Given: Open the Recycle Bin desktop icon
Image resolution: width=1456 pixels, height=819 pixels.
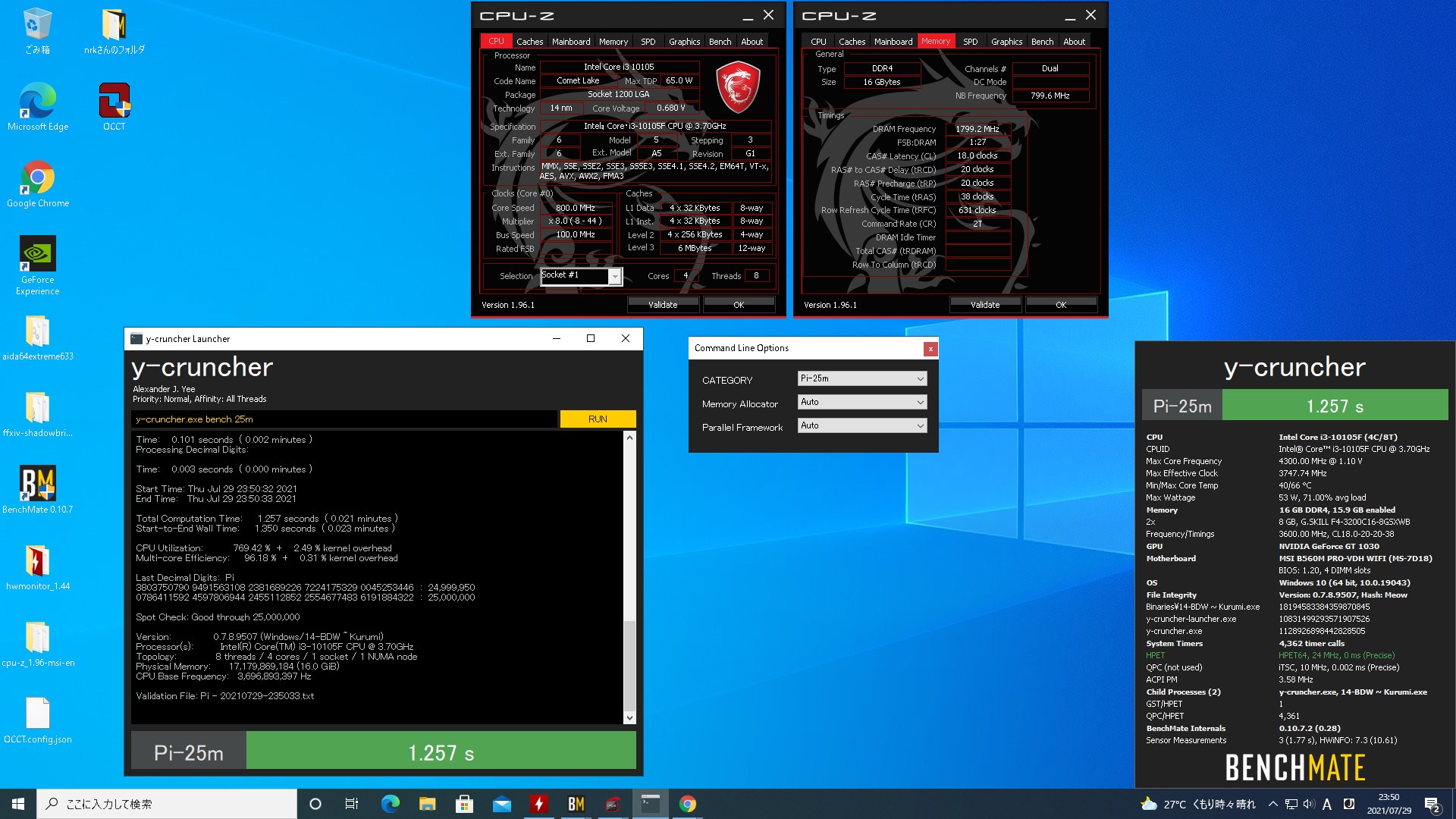Looking at the screenshot, I should pyautogui.click(x=37, y=31).
